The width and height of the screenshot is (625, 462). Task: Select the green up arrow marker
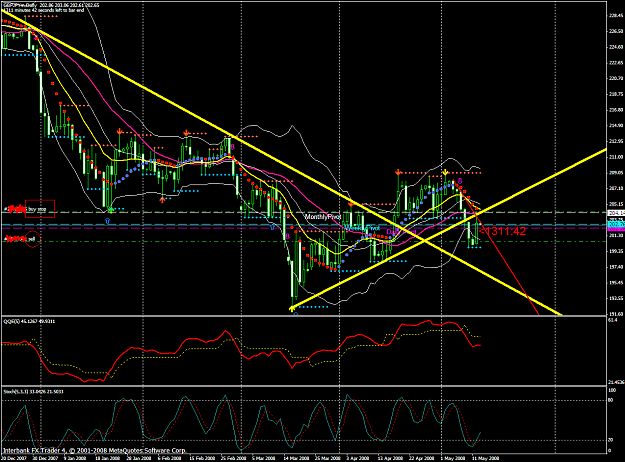click(x=111, y=209)
